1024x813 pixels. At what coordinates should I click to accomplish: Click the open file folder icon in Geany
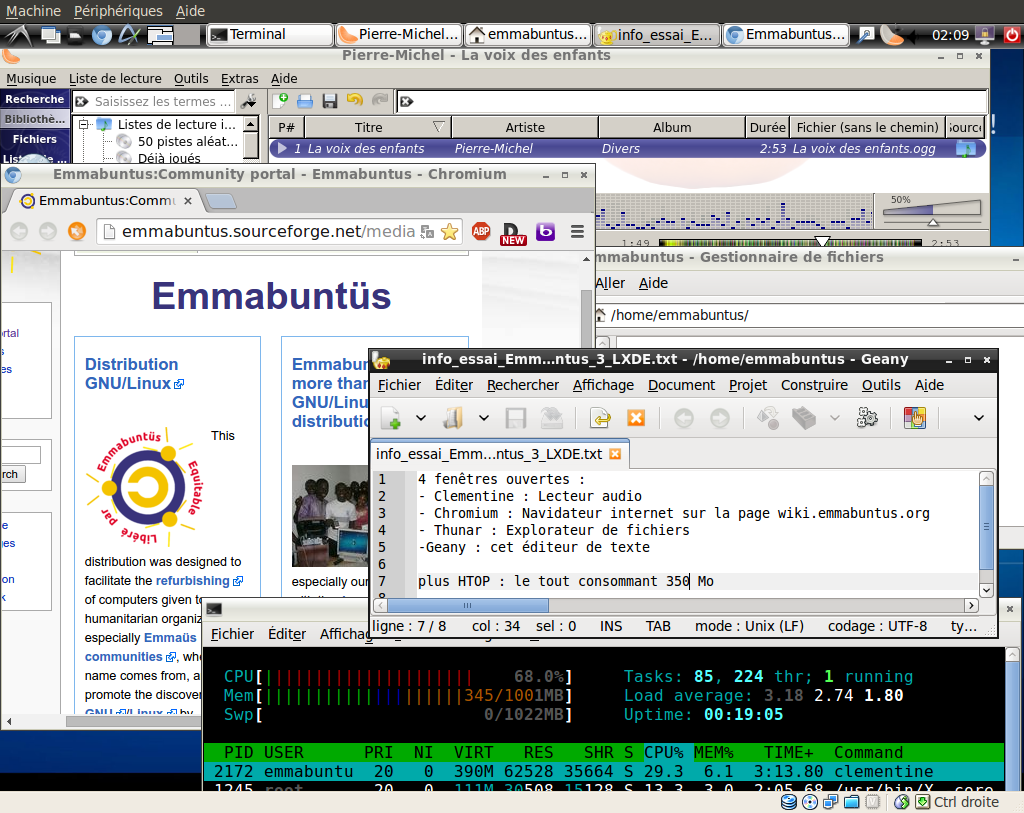453,418
